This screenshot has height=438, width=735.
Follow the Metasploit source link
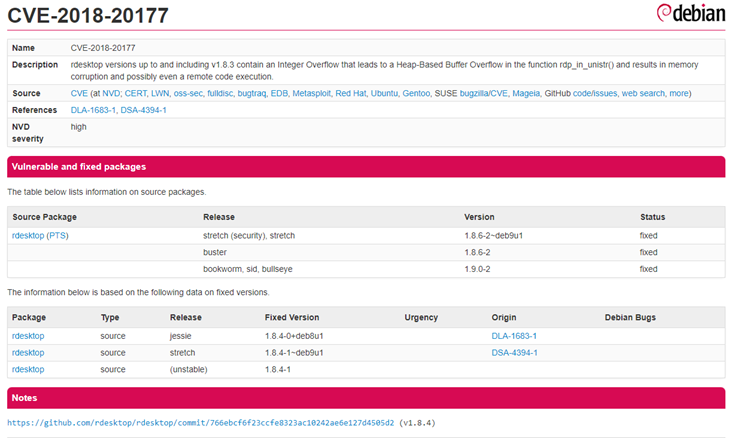pos(307,92)
